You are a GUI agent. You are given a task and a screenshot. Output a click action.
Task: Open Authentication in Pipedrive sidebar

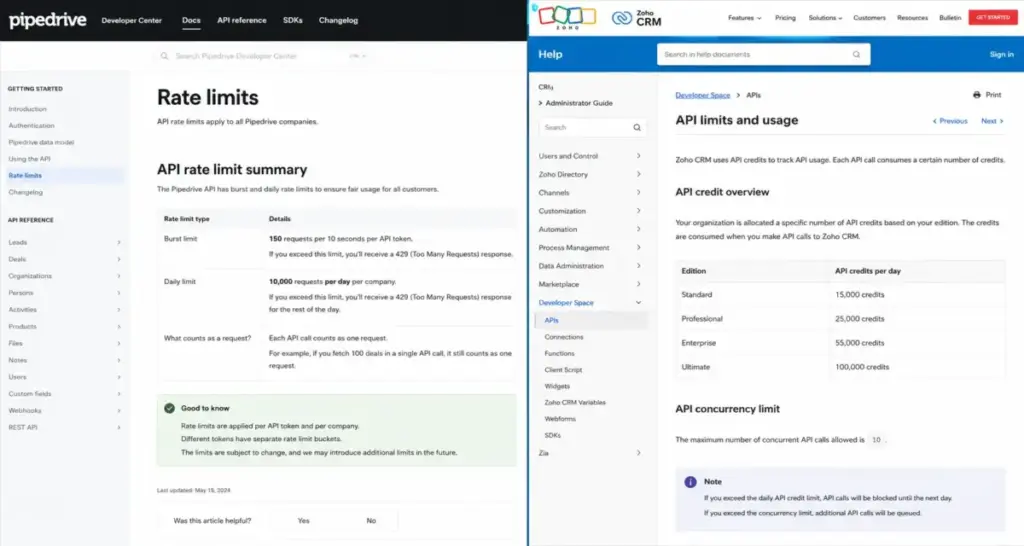click(31, 125)
